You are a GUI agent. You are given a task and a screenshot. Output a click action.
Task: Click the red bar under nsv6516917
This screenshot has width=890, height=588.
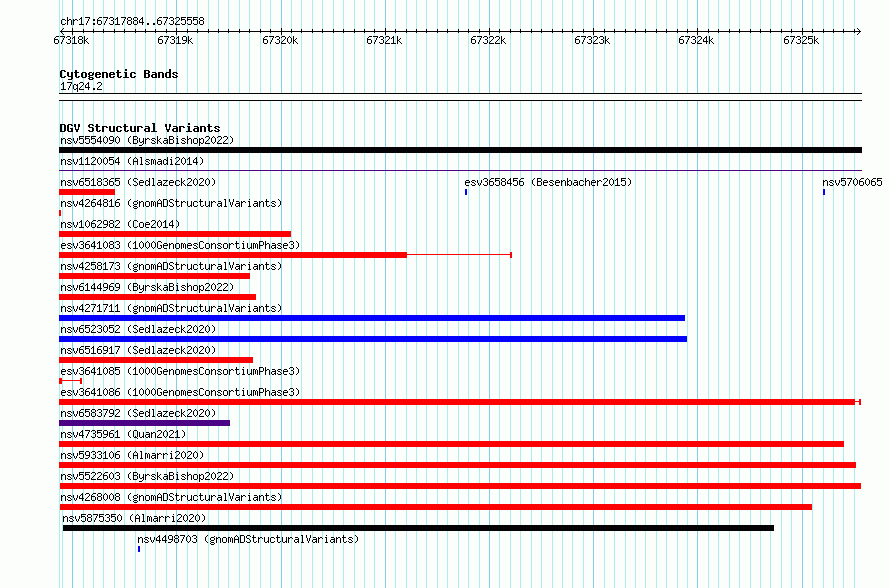(x=156, y=360)
